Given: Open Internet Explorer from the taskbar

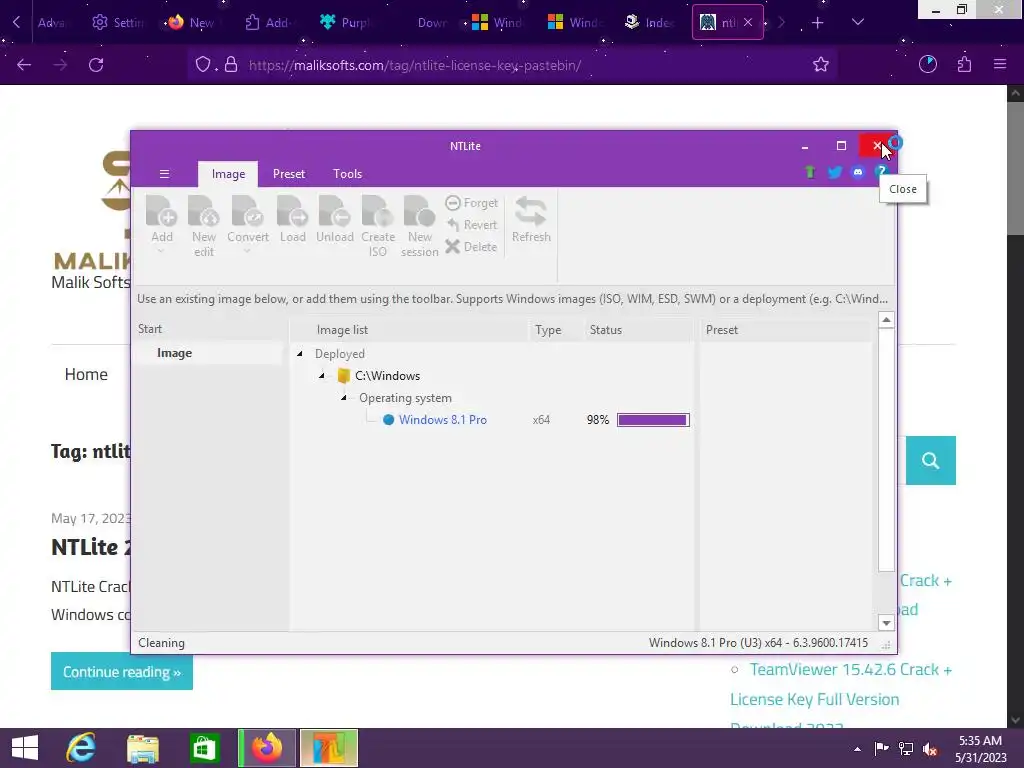Looking at the screenshot, I should [80, 748].
